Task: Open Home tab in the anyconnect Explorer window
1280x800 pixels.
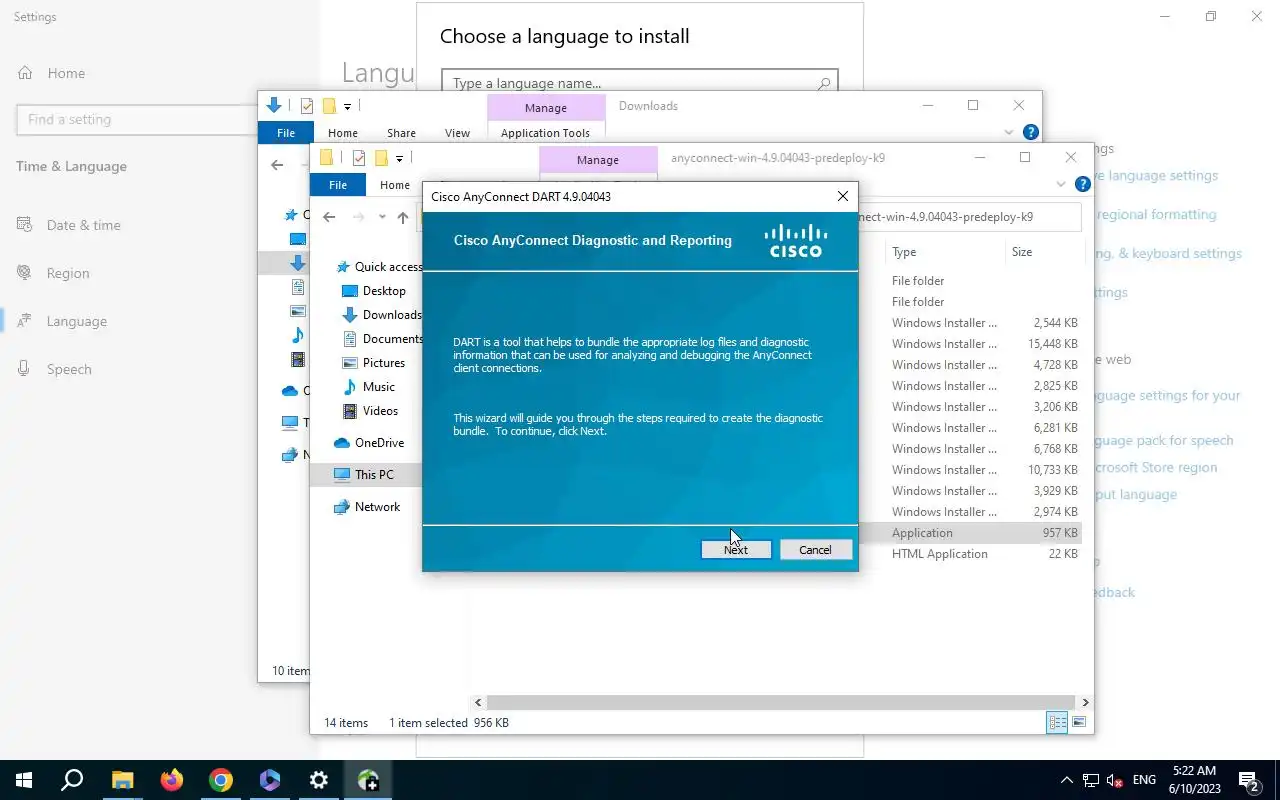Action: pyautogui.click(x=395, y=185)
